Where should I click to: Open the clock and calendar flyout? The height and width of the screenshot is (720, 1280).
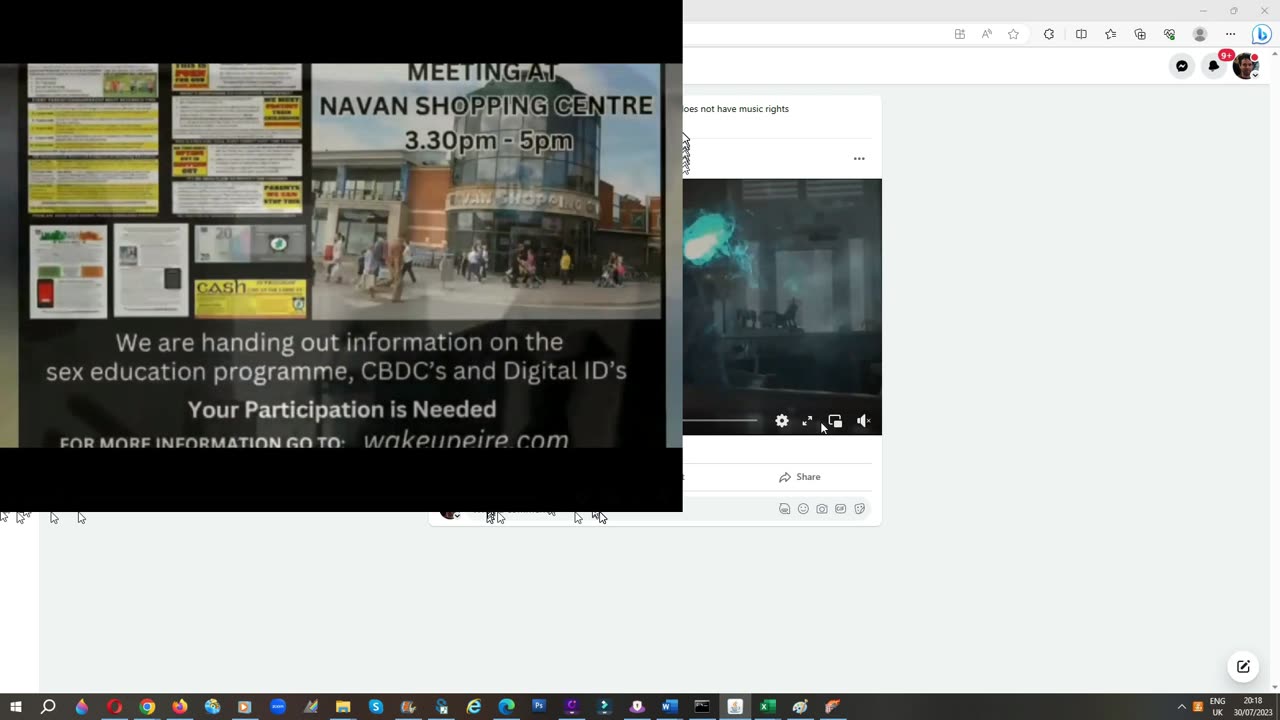1252,707
